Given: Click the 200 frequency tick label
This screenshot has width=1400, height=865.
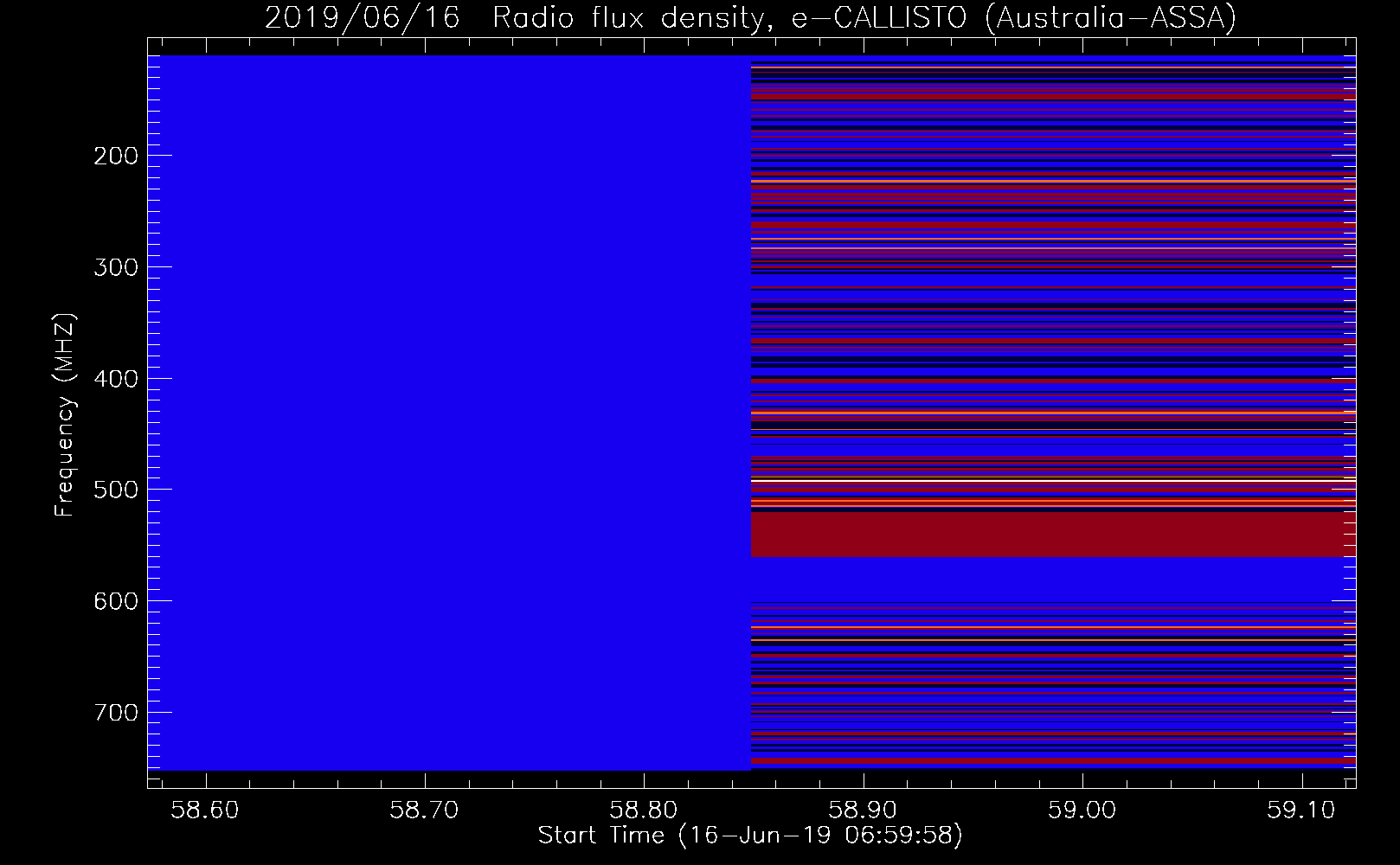Looking at the screenshot, I should 115,156.
